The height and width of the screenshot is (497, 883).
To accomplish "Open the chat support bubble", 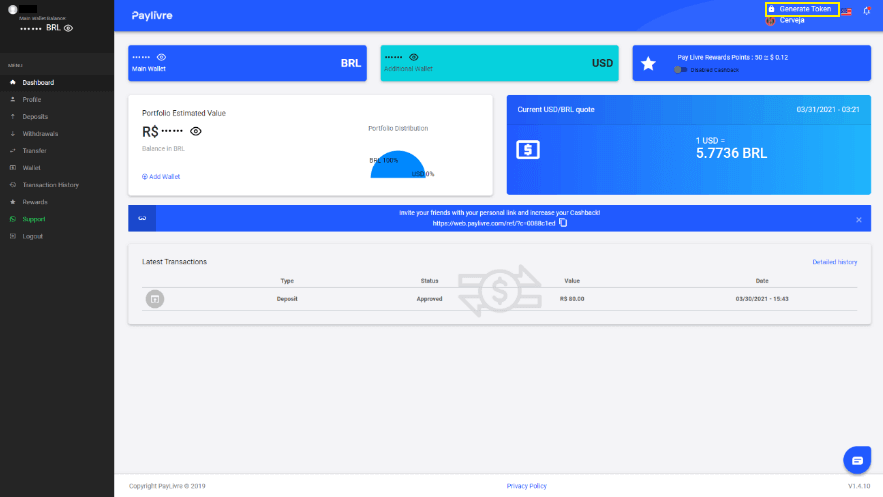I will 857,459.
